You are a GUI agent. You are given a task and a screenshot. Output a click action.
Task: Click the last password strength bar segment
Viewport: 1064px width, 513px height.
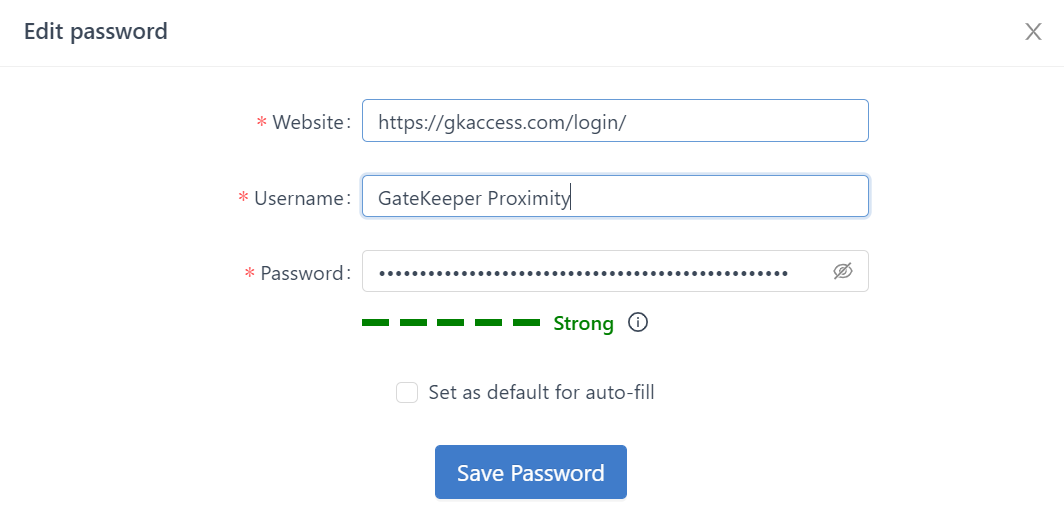click(x=526, y=323)
